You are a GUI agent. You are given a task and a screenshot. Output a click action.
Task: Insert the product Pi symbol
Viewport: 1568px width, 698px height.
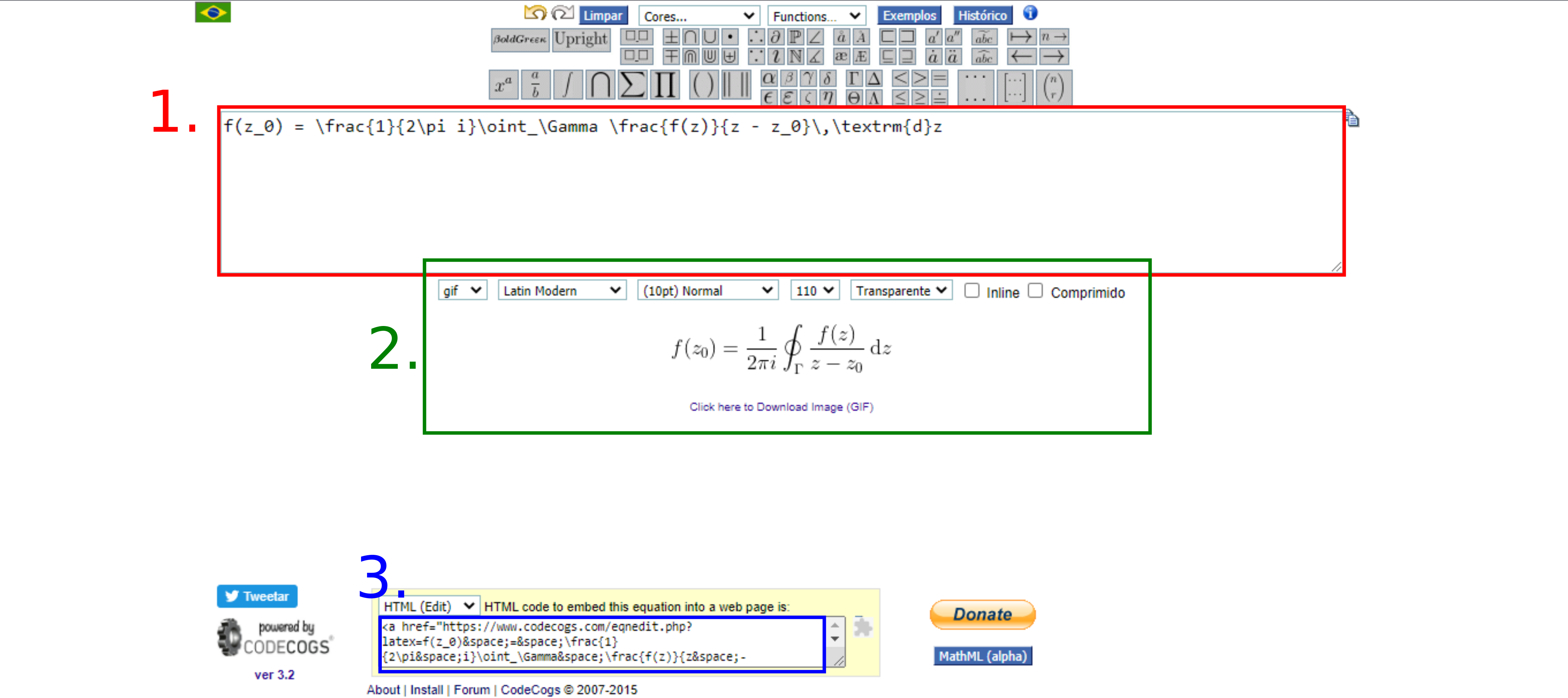click(x=665, y=85)
